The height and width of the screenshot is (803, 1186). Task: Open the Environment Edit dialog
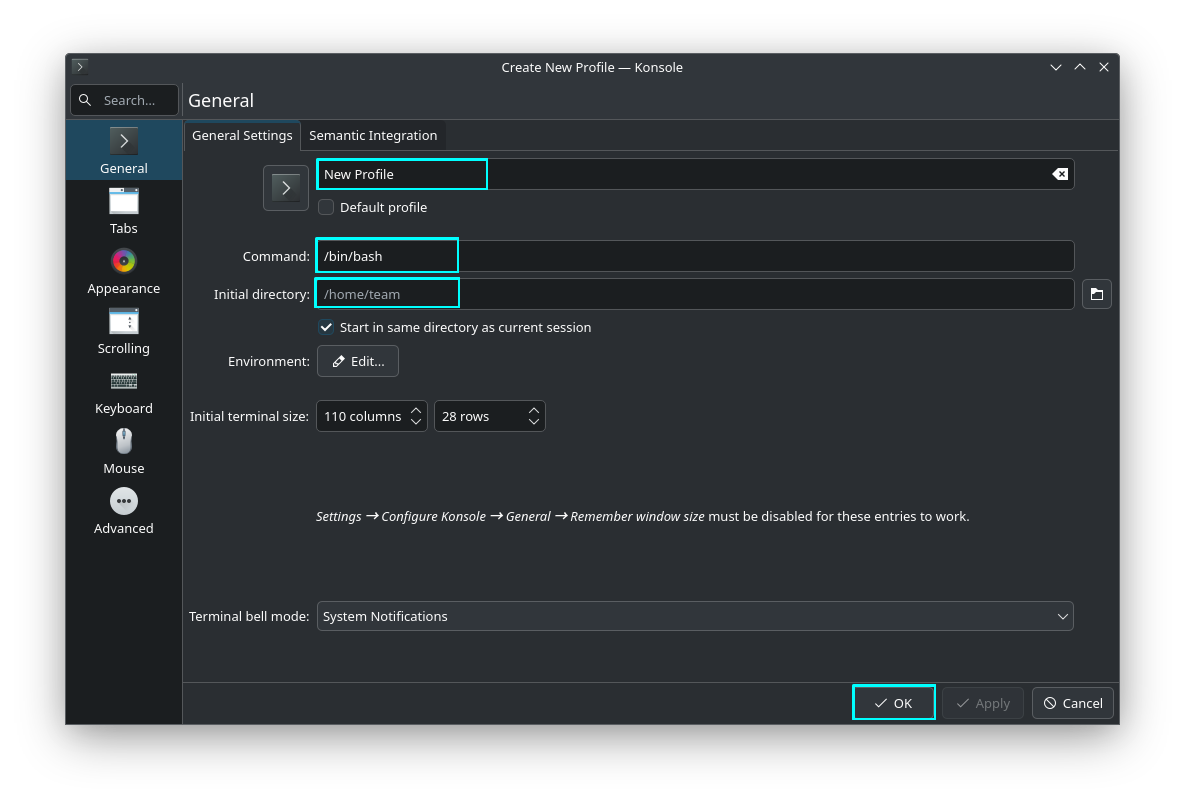(x=357, y=361)
